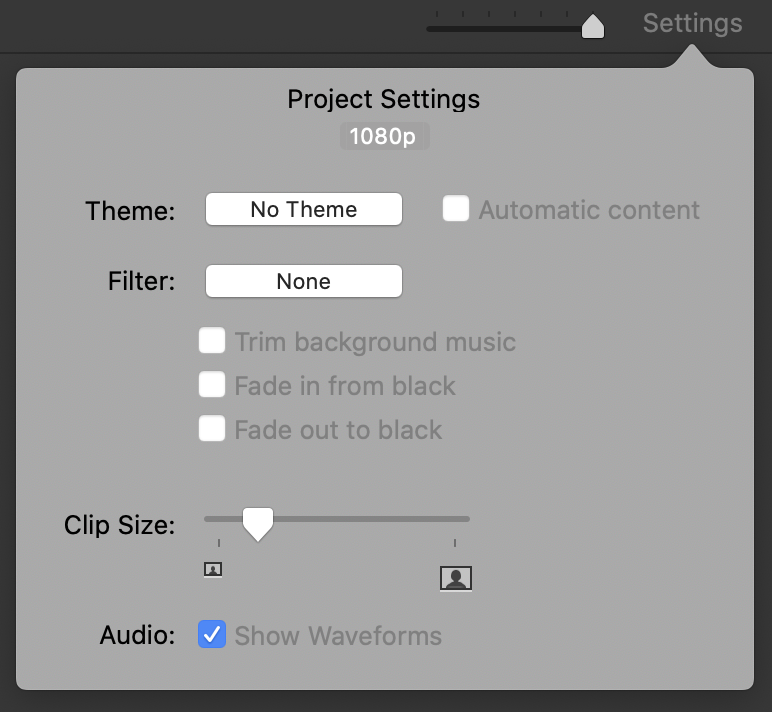
Task: Click the right end of Clip Size track
Action: tap(466, 518)
